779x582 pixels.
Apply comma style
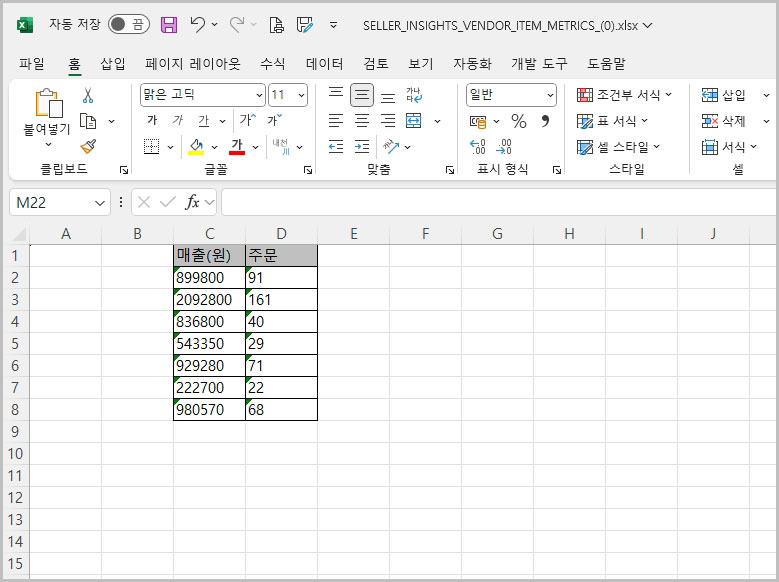click(x=545, y=121)
